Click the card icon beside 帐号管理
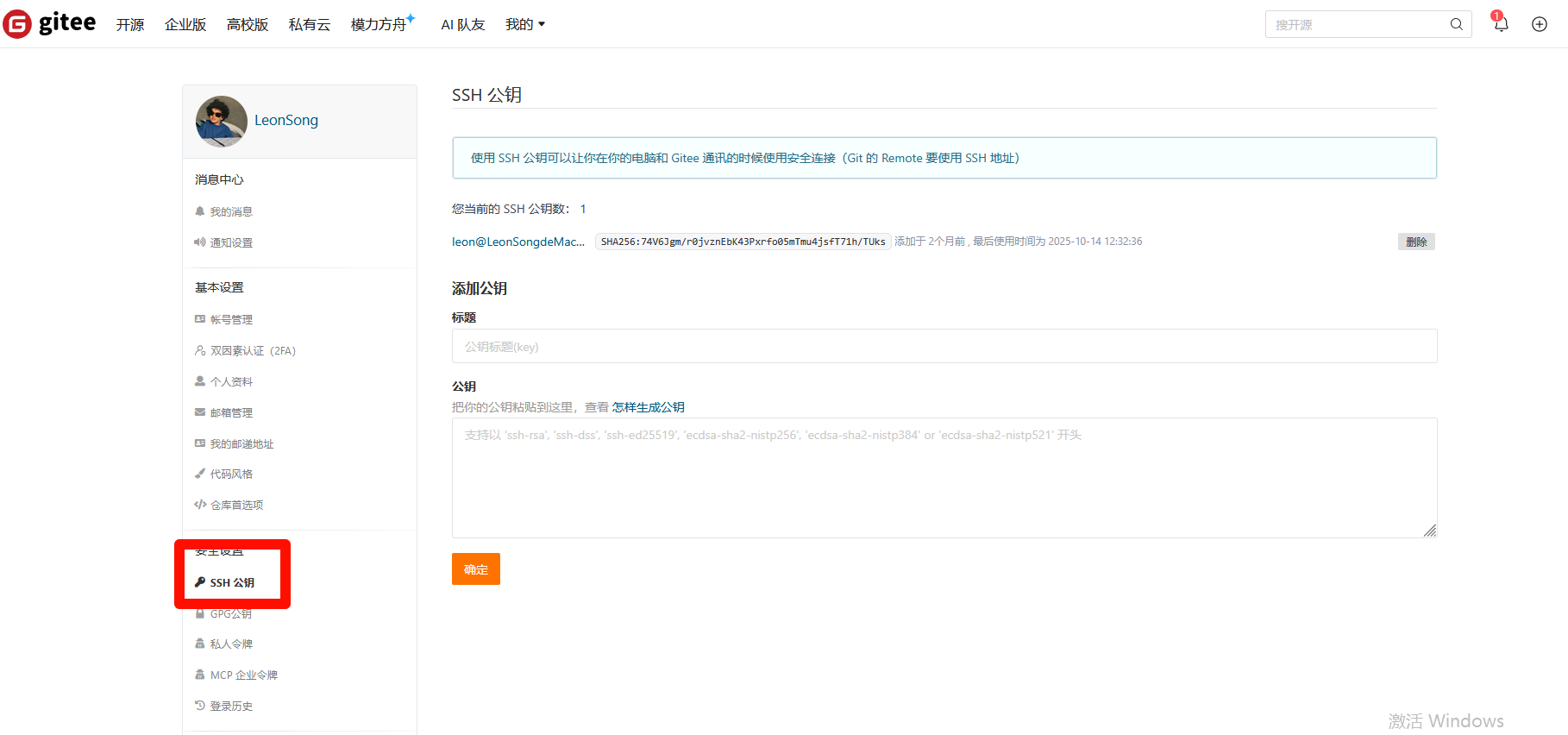The image size is (1568, 735). coord(200,319)
